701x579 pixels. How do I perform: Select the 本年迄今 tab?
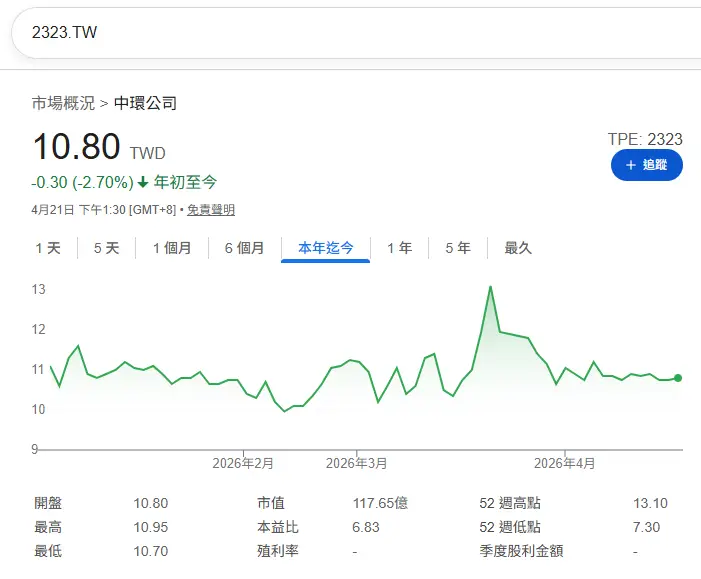click(x=325, y=248)
